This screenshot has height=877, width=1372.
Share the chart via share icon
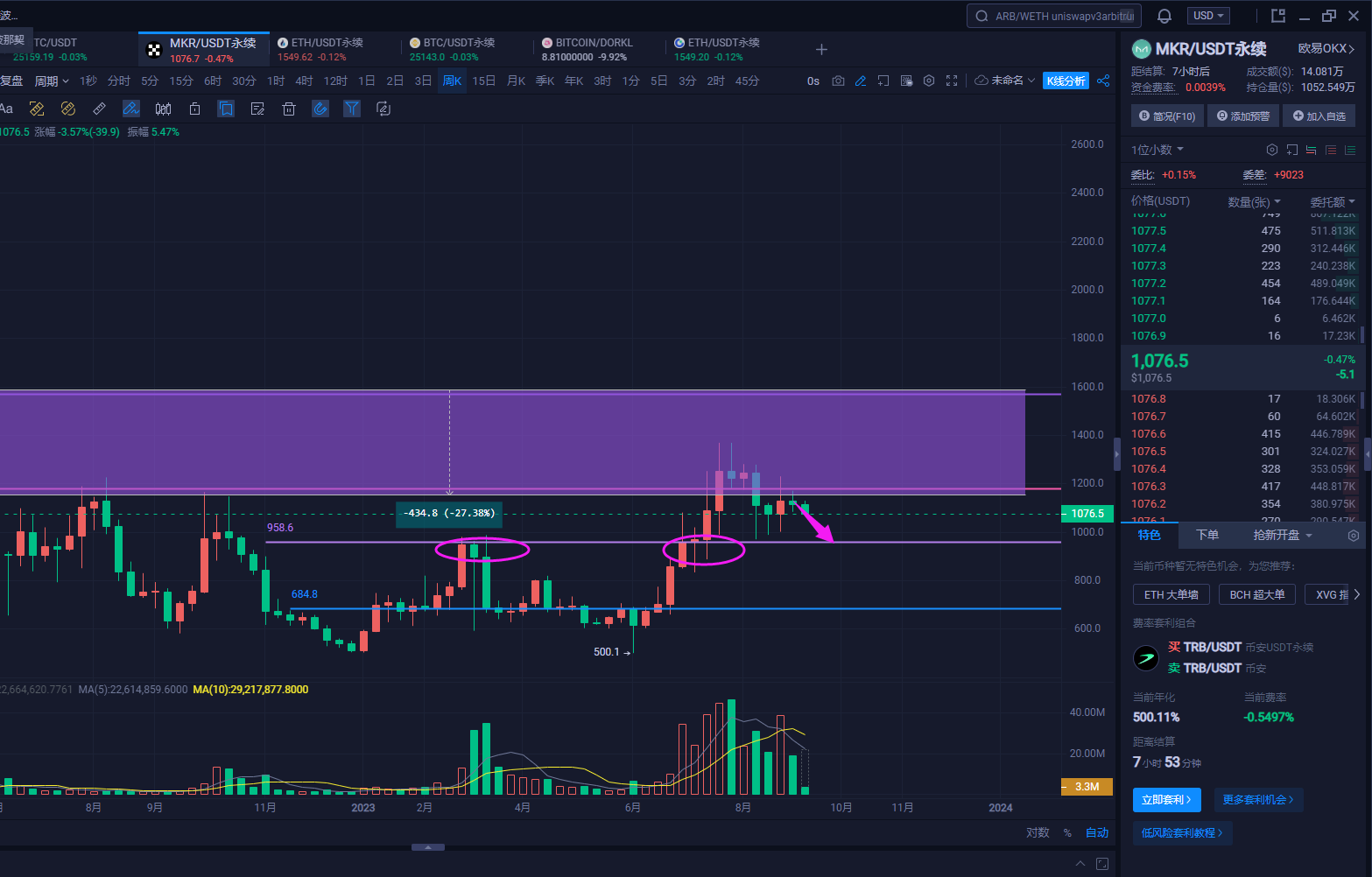[x=1103, y=81]
